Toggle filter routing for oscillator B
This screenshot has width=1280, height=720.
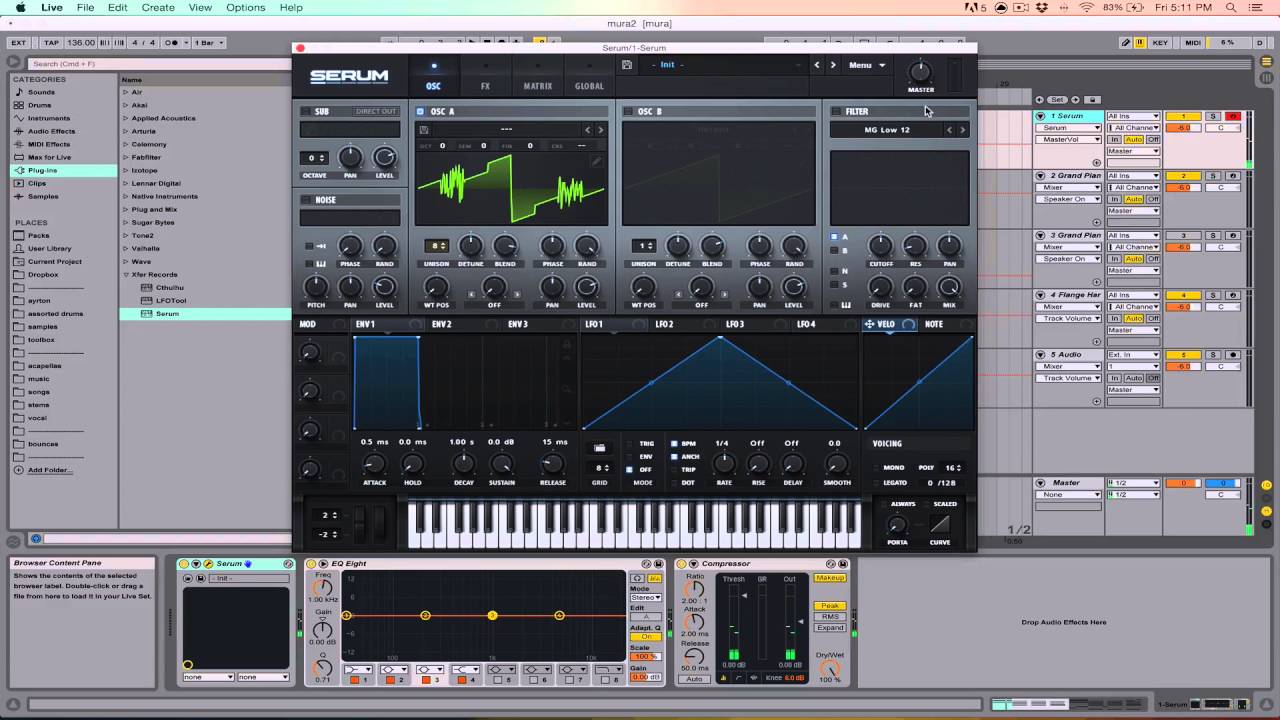click(x=834, y=251)
